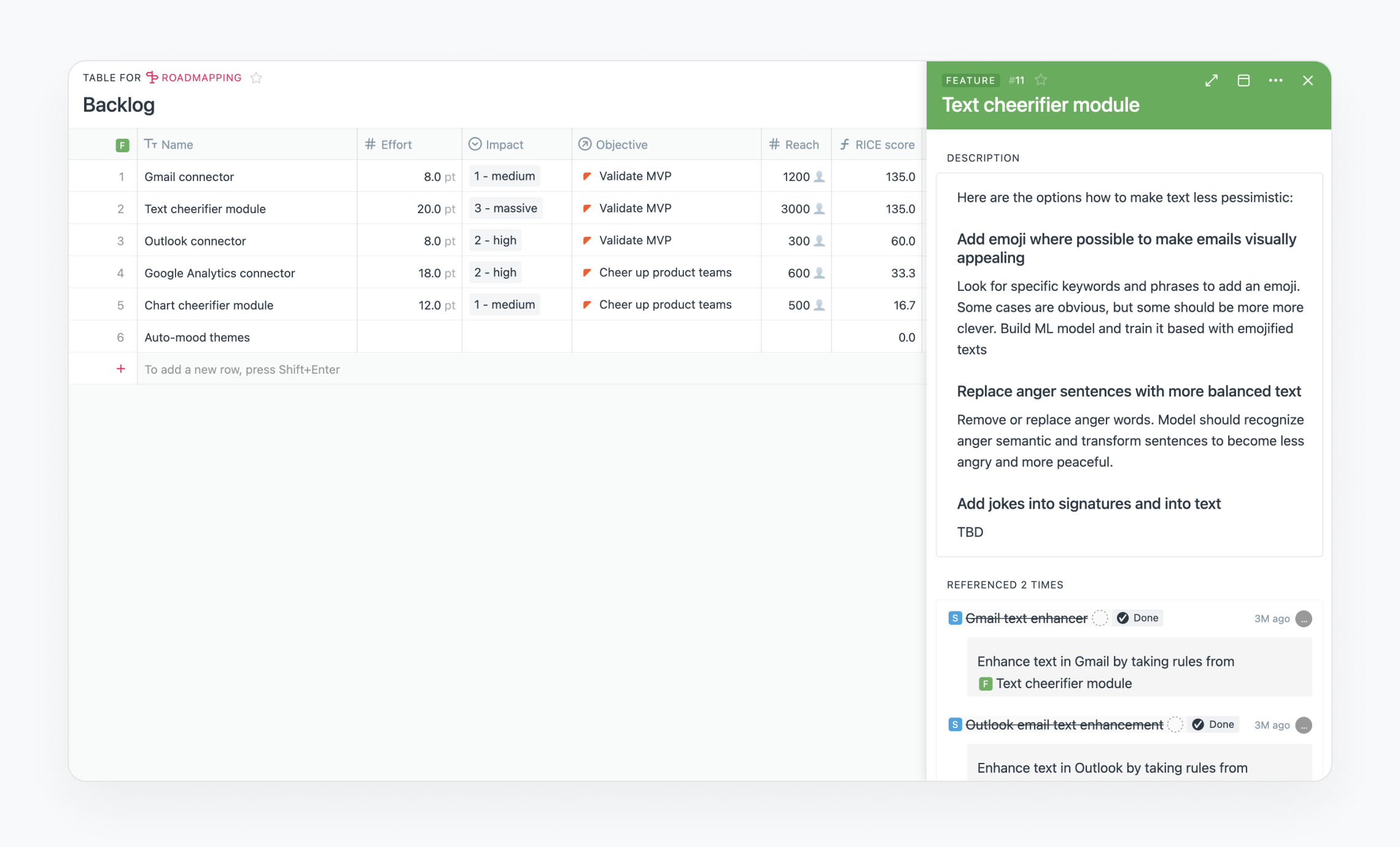Select the Auto-mood themes row name
The image size is (1400, 847).
pos(197,338)
